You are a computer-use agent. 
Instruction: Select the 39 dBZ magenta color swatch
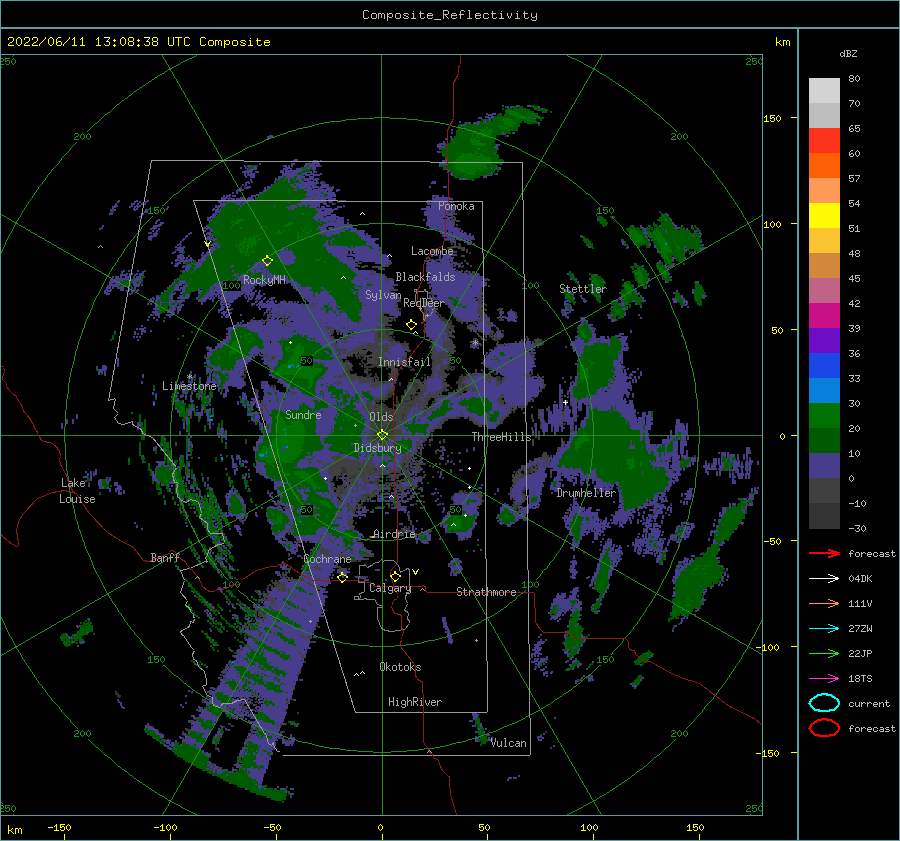824,316
